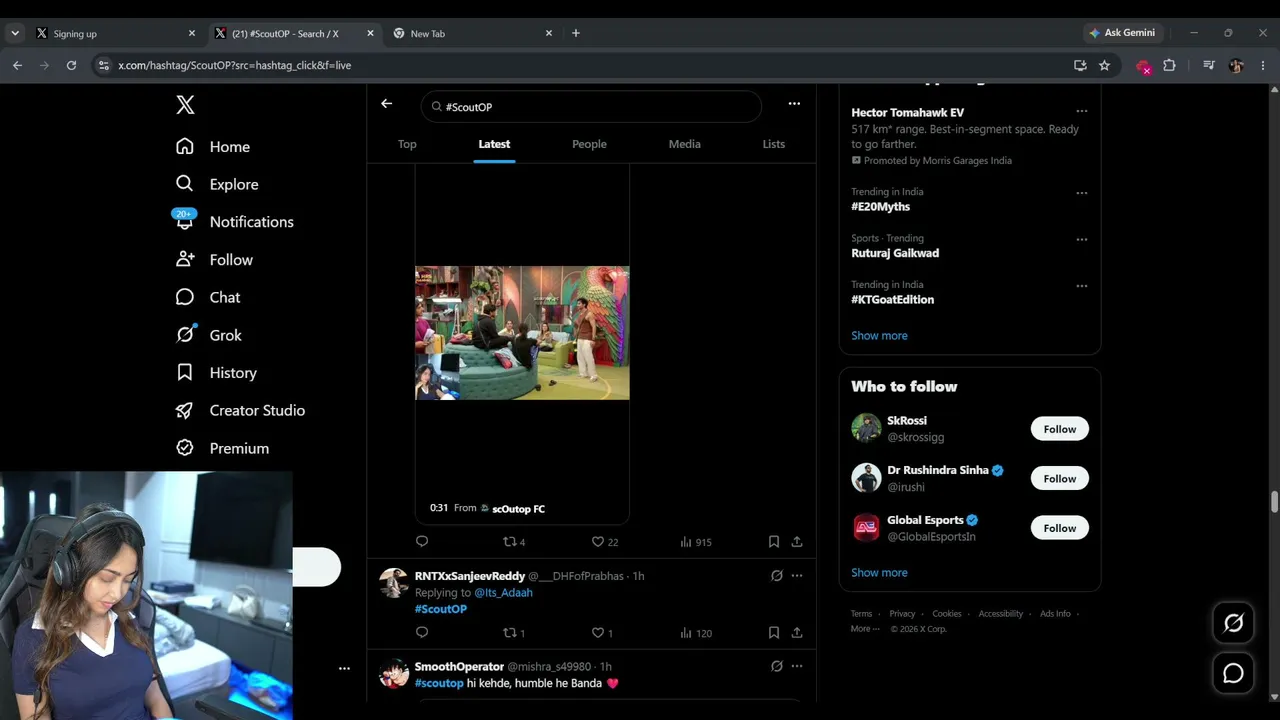This screenshot has width=1280, height=720.
Task: Open floating chat bubble button
Action: point(1233,673)
